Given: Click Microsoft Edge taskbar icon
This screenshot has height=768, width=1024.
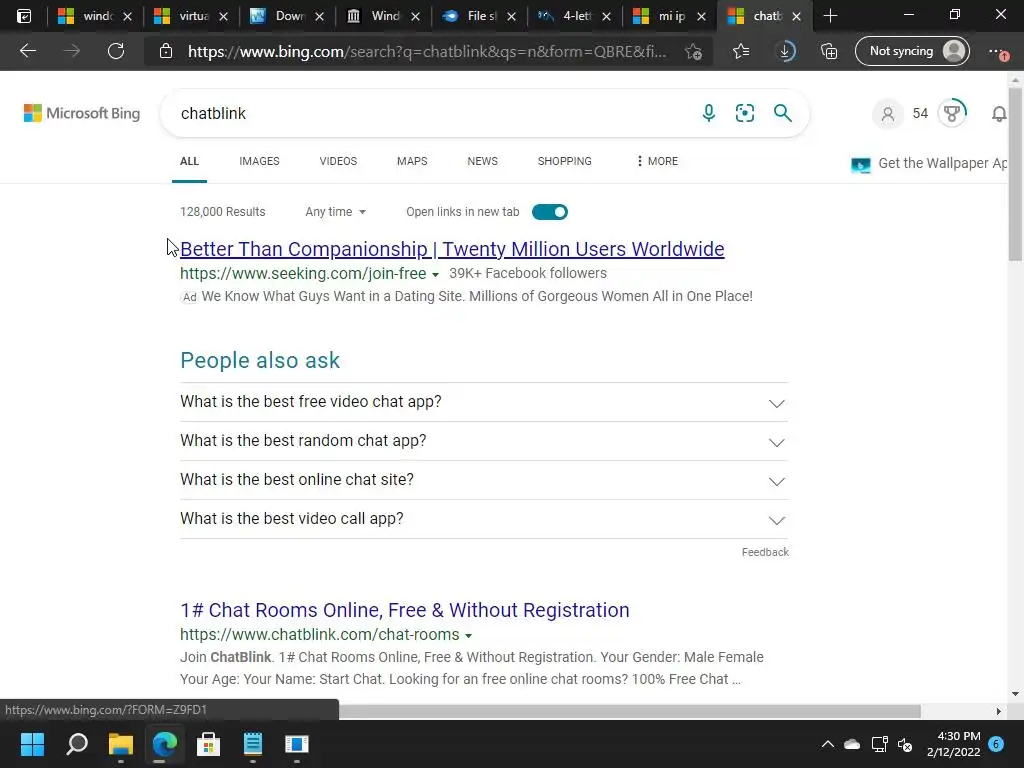Looking at the screenshot, I should 165,744.
